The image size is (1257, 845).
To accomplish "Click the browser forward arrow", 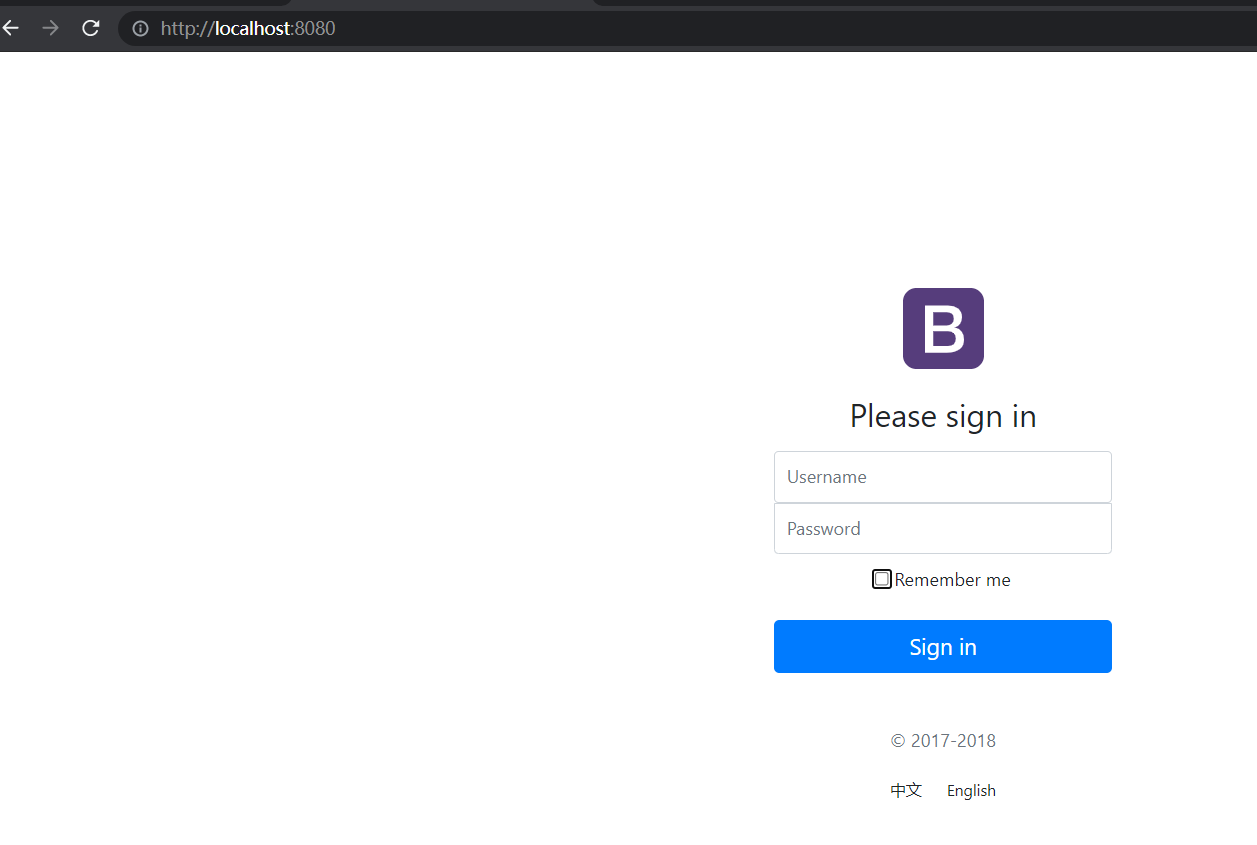I will point(50,28).
